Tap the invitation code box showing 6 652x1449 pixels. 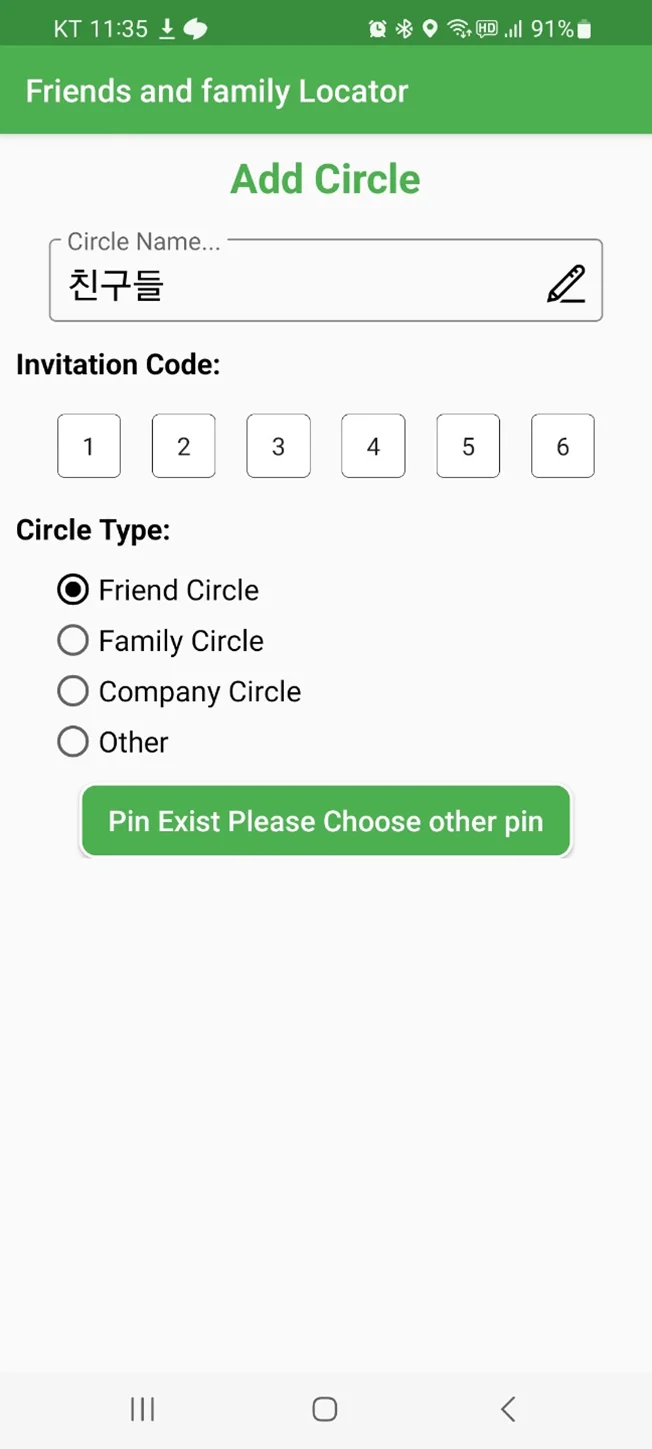(562, 446)
